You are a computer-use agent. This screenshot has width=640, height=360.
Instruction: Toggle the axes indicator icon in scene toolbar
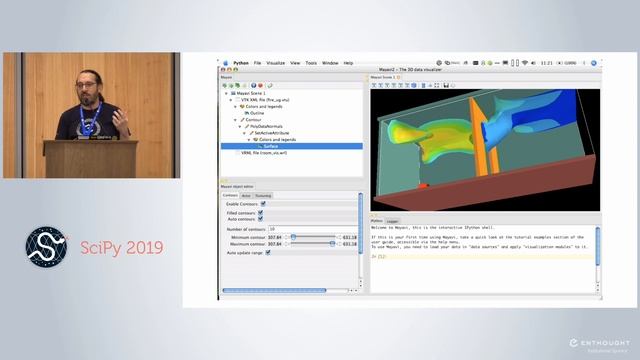(430, 85)
